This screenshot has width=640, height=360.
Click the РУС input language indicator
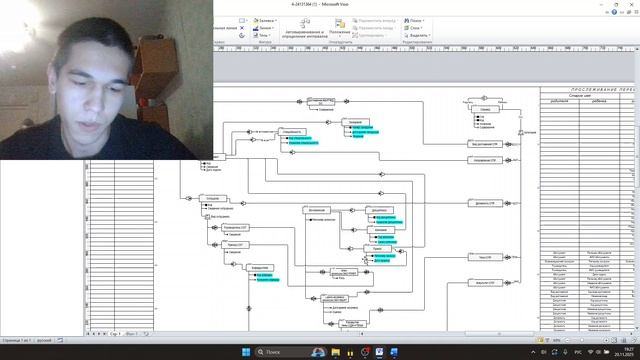click(x=578, y=352)
